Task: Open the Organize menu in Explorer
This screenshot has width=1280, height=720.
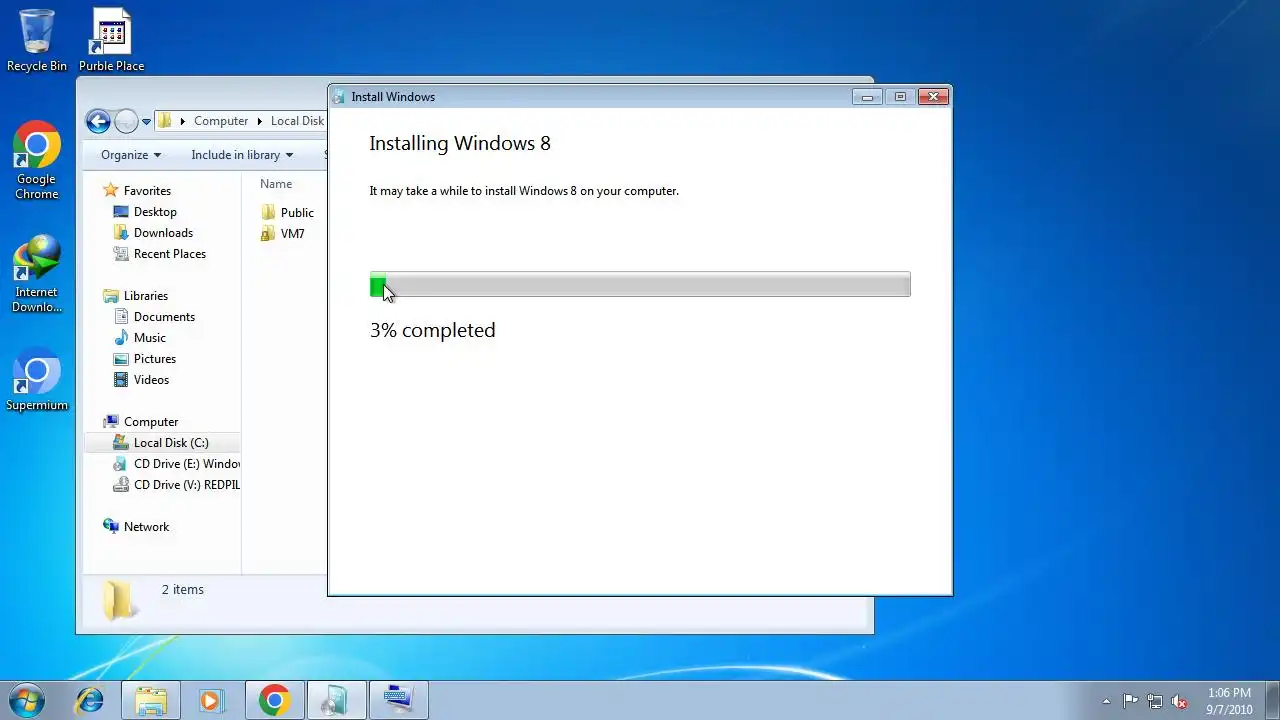Action: 131,155
